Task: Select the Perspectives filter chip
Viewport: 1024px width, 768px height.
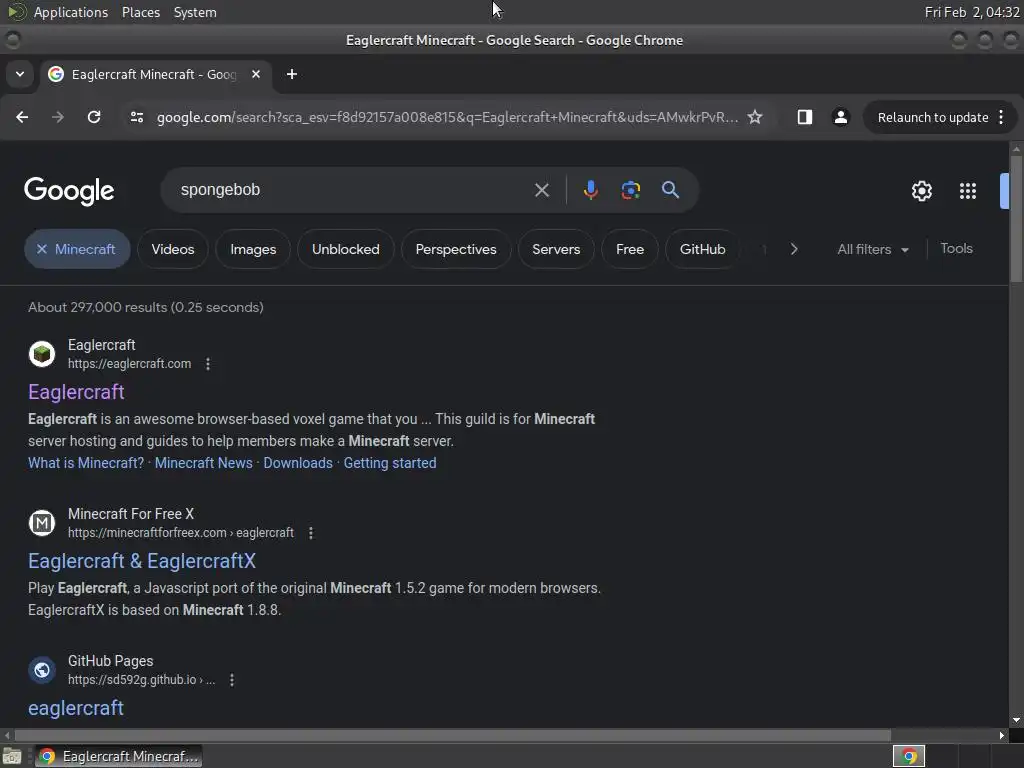Action: click(x=456, y=249)
